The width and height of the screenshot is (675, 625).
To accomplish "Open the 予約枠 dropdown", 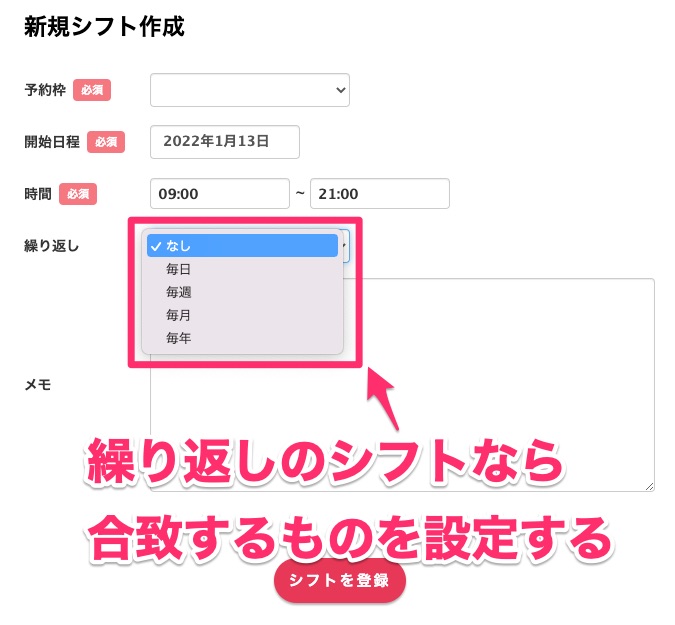I will [249, 90].
